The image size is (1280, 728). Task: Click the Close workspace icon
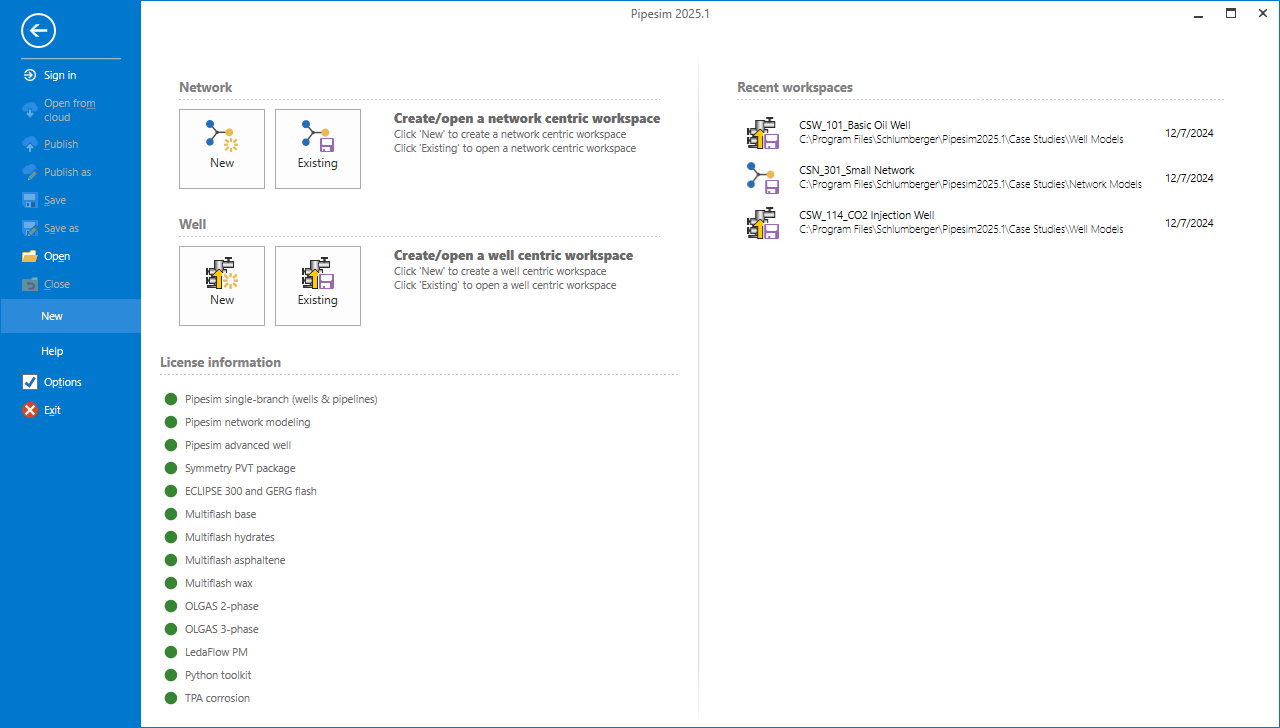click(30, 284)
